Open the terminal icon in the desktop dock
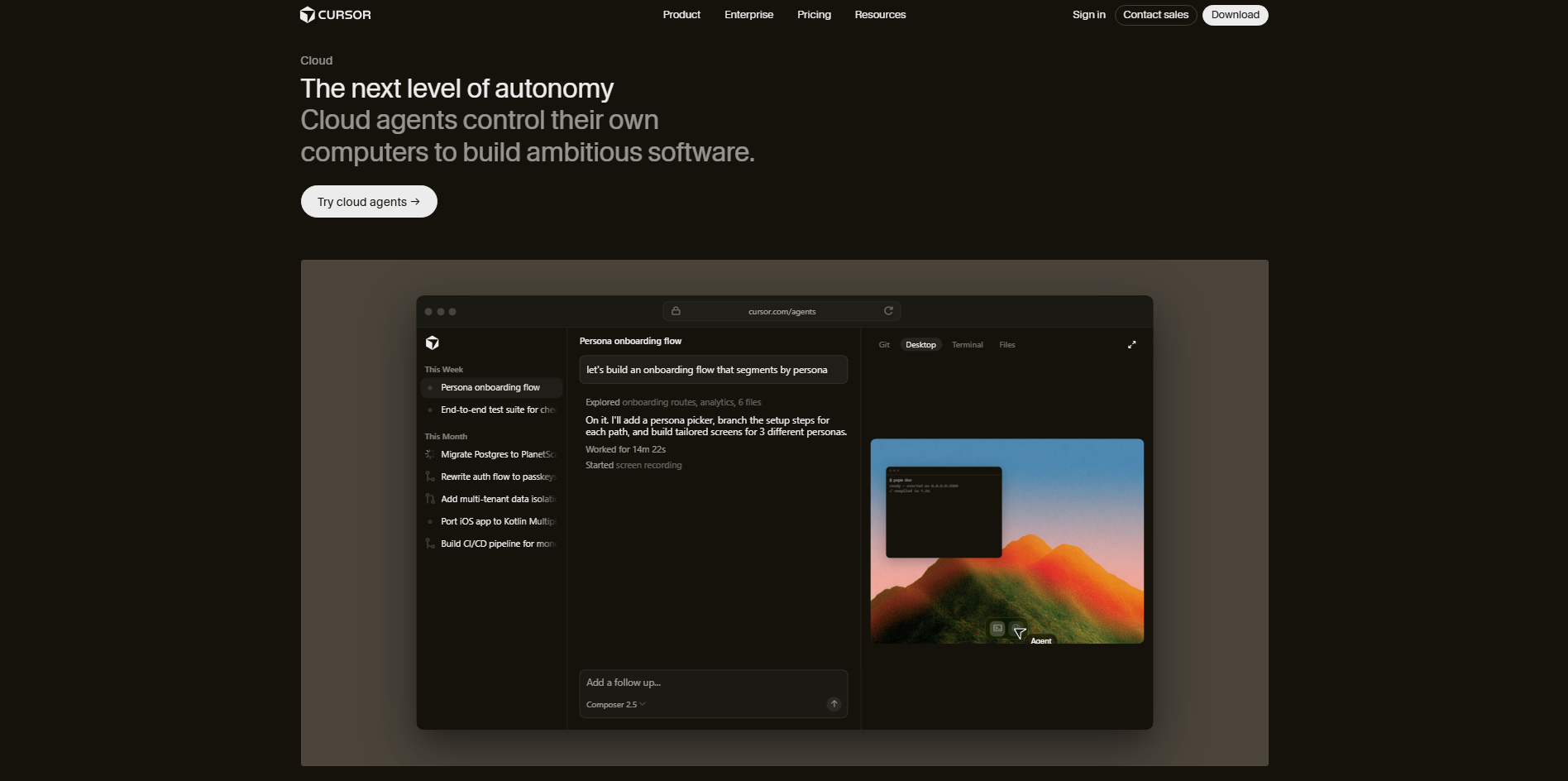The height and width of the screenshot is (781, 1568). (x=997, y=629)
